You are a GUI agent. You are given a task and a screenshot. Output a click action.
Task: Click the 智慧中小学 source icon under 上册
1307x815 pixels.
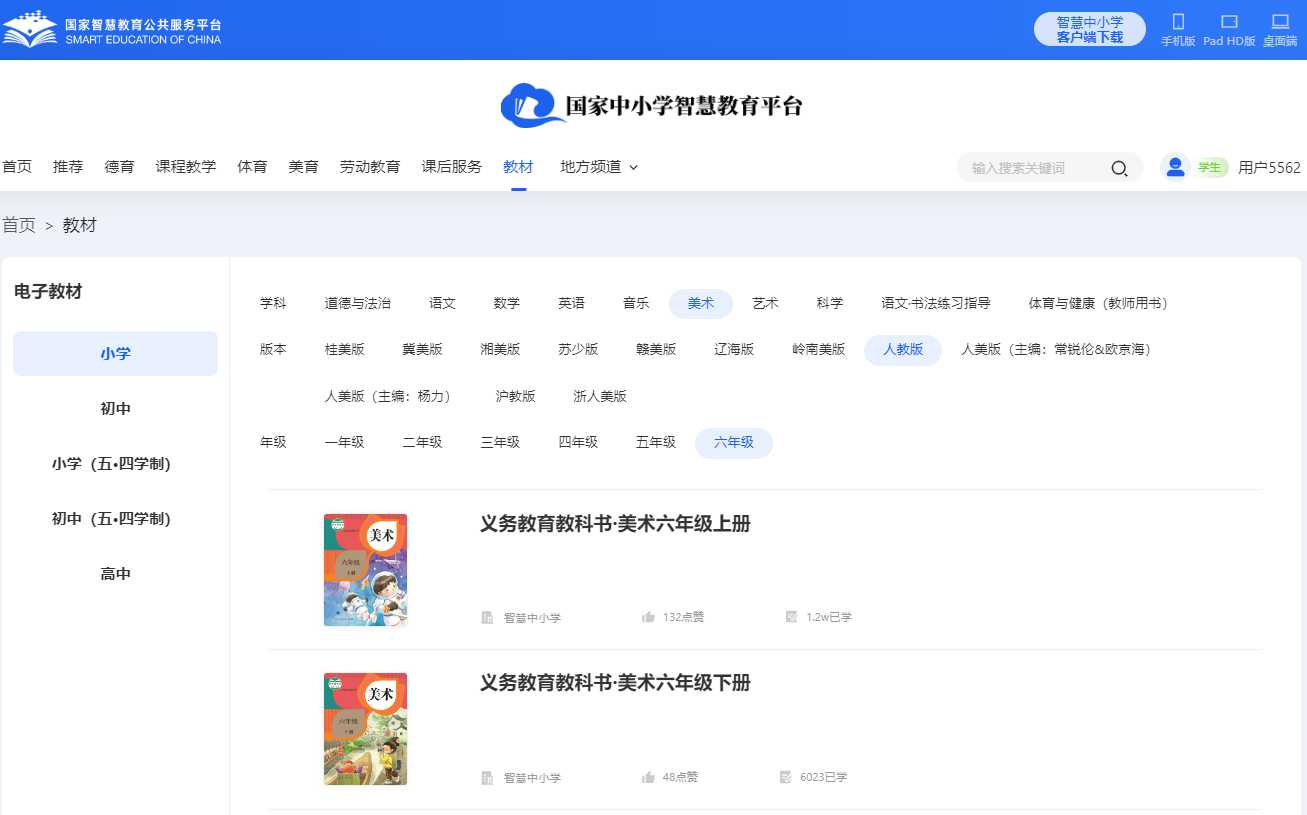pyautogui.click(x=487, y=617)
